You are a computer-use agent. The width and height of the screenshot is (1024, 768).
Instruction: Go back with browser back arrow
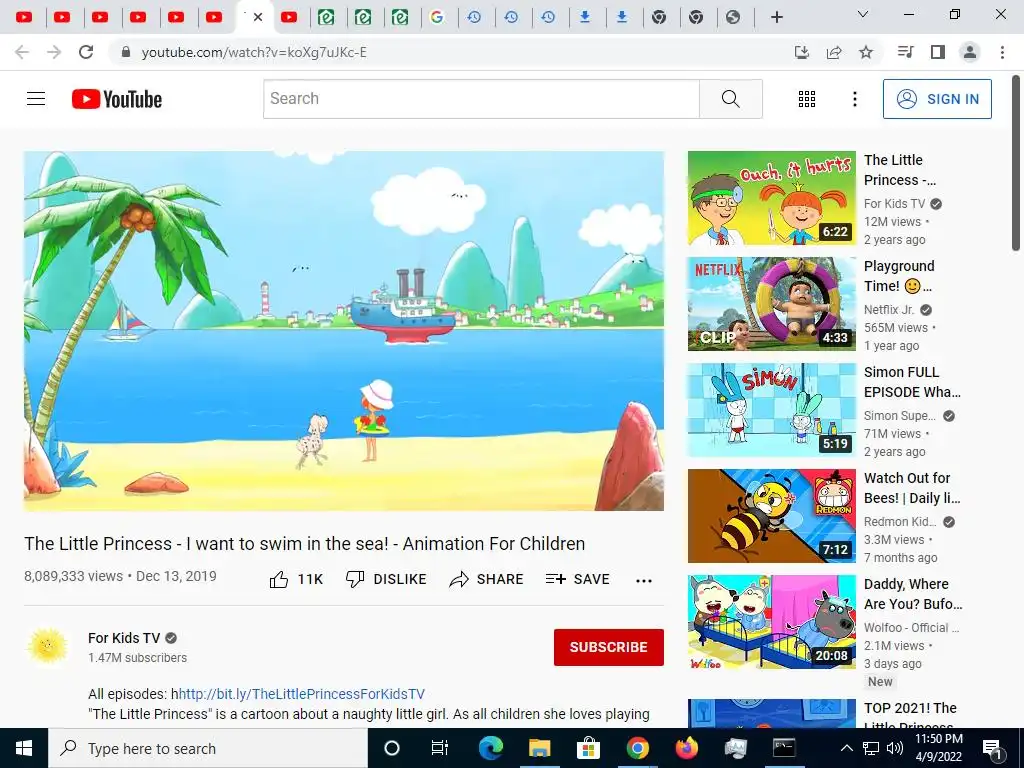(22, 52)
